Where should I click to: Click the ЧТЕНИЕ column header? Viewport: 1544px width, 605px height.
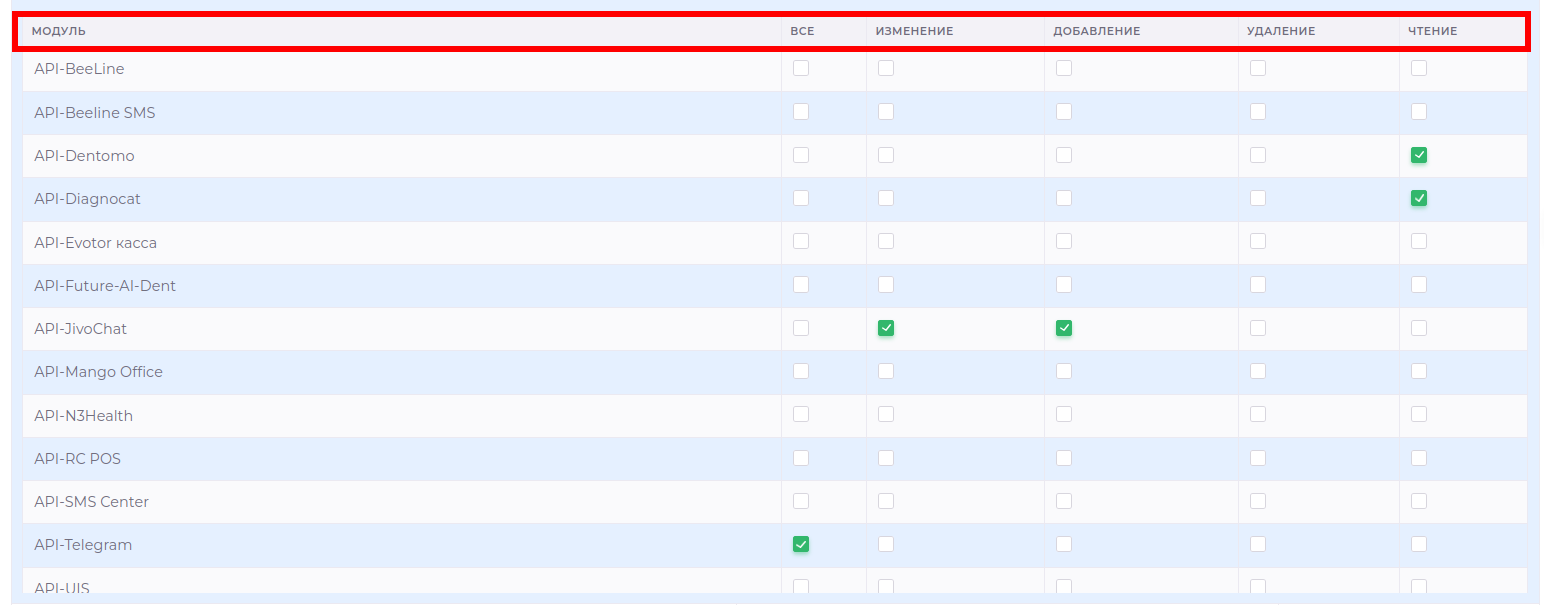point(1432,30)
